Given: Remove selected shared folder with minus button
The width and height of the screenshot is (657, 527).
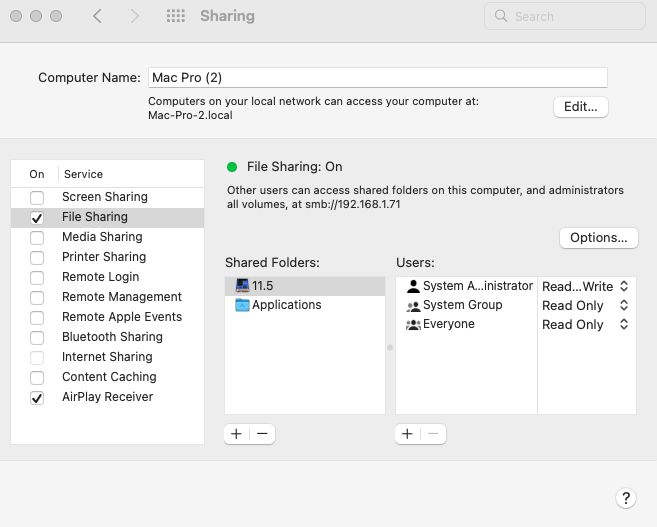Looking at the screenshot, I should click(x=262, y=434).
